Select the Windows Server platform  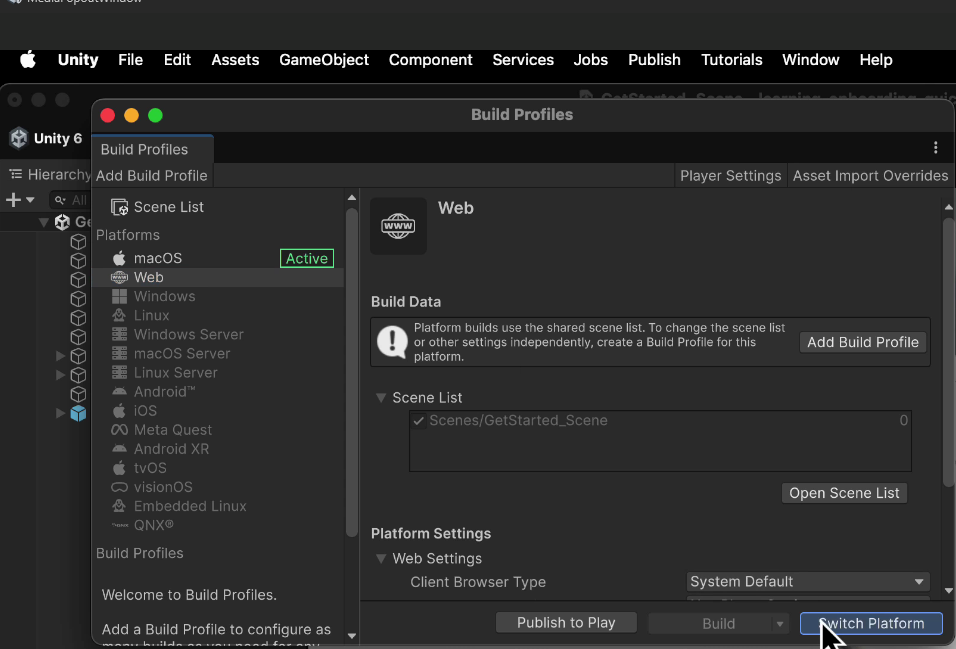(218, 334)
